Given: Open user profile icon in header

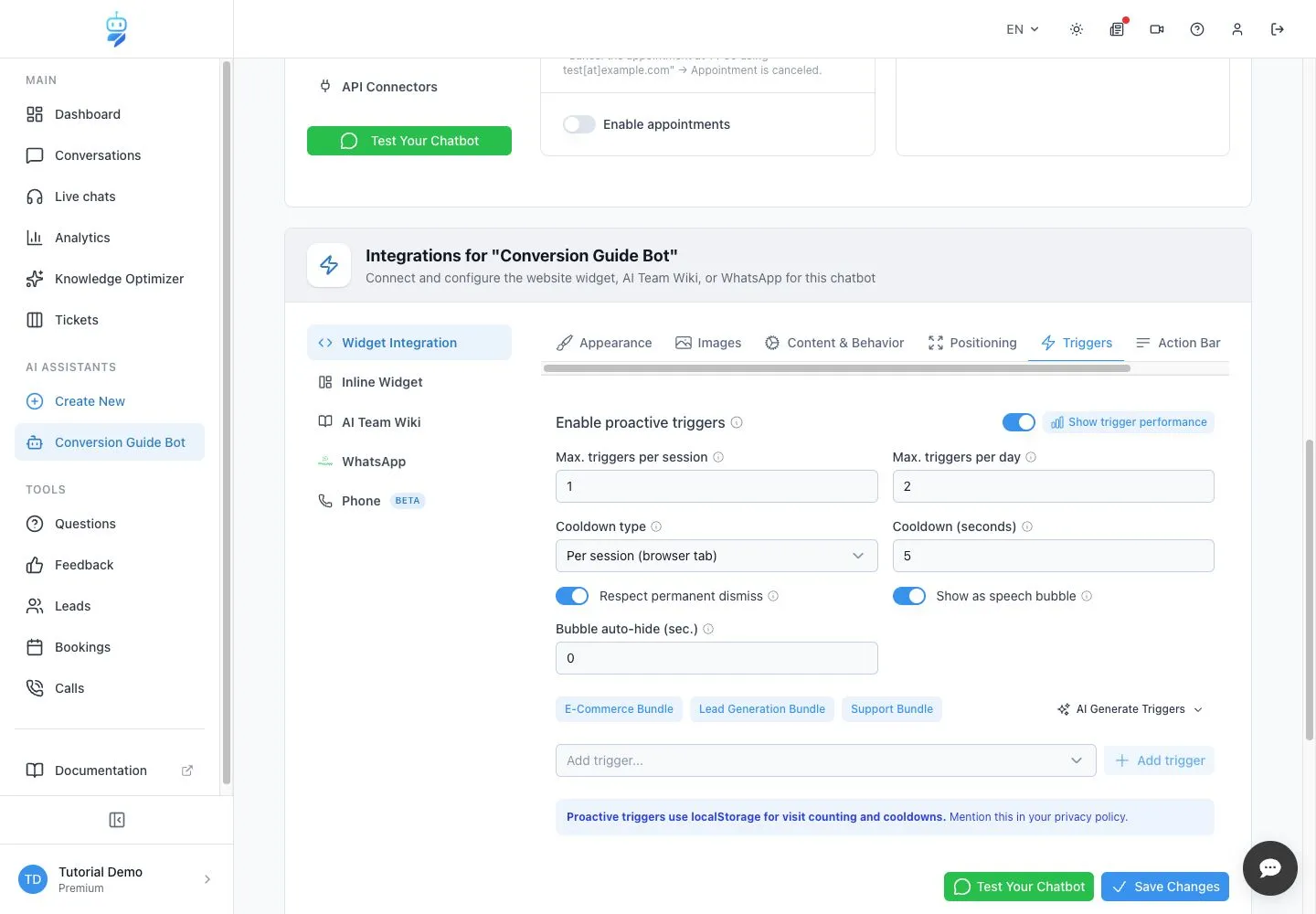Looking at the screenshot, I should click(1237, 29).
